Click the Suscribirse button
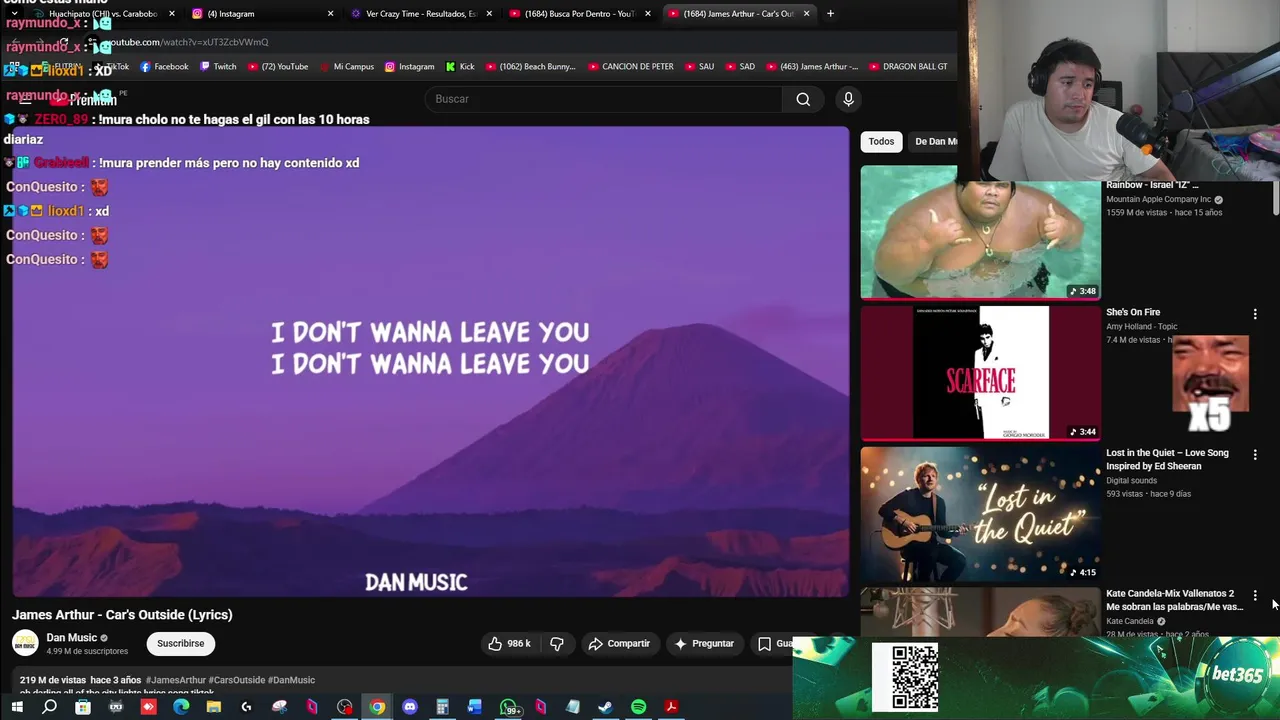Screen dimensions: 1280x720 point(180,644)
